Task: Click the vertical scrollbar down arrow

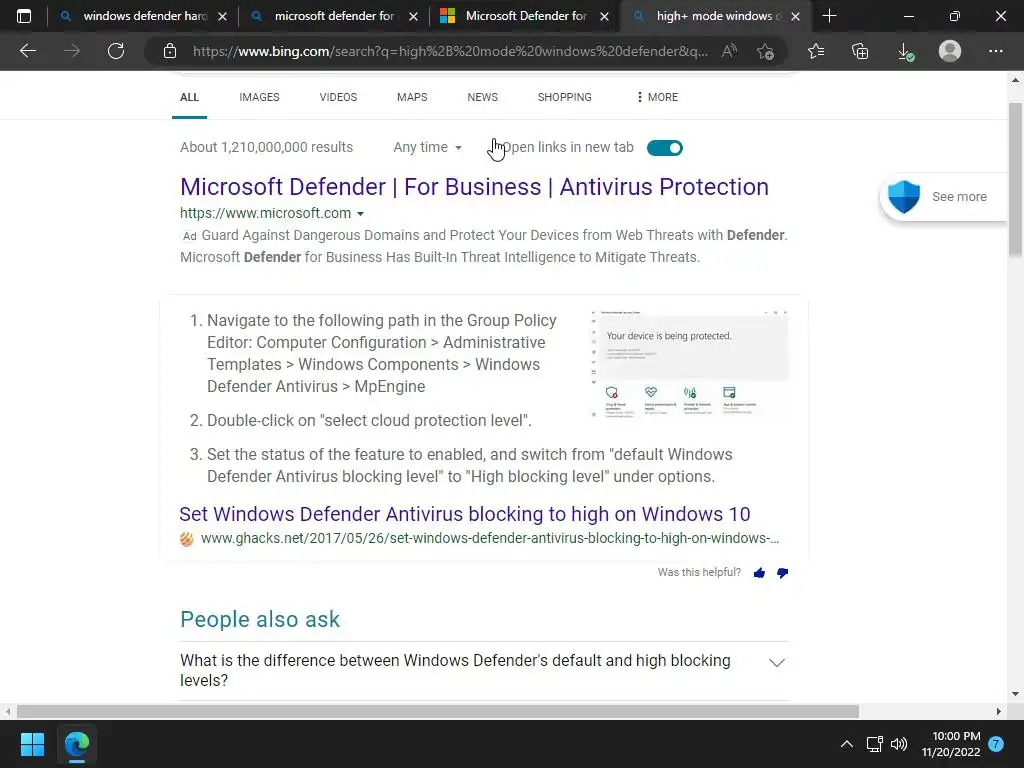Action: point(1015,694)
